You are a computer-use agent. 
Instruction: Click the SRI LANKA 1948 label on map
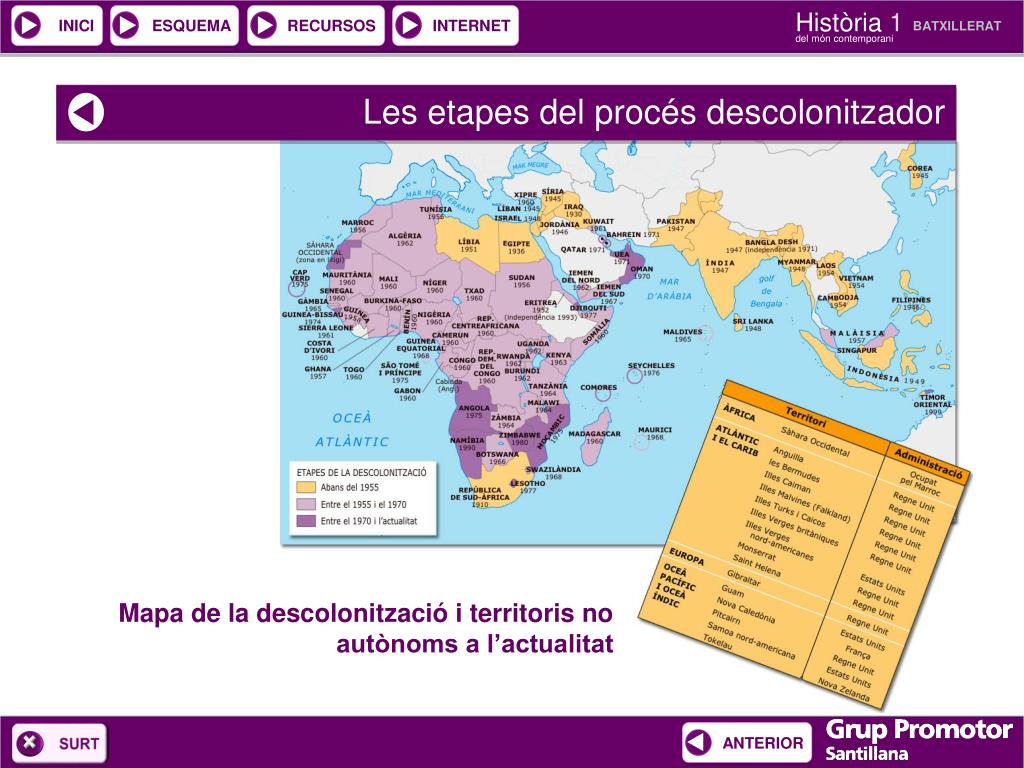click(x=752, y=325)
